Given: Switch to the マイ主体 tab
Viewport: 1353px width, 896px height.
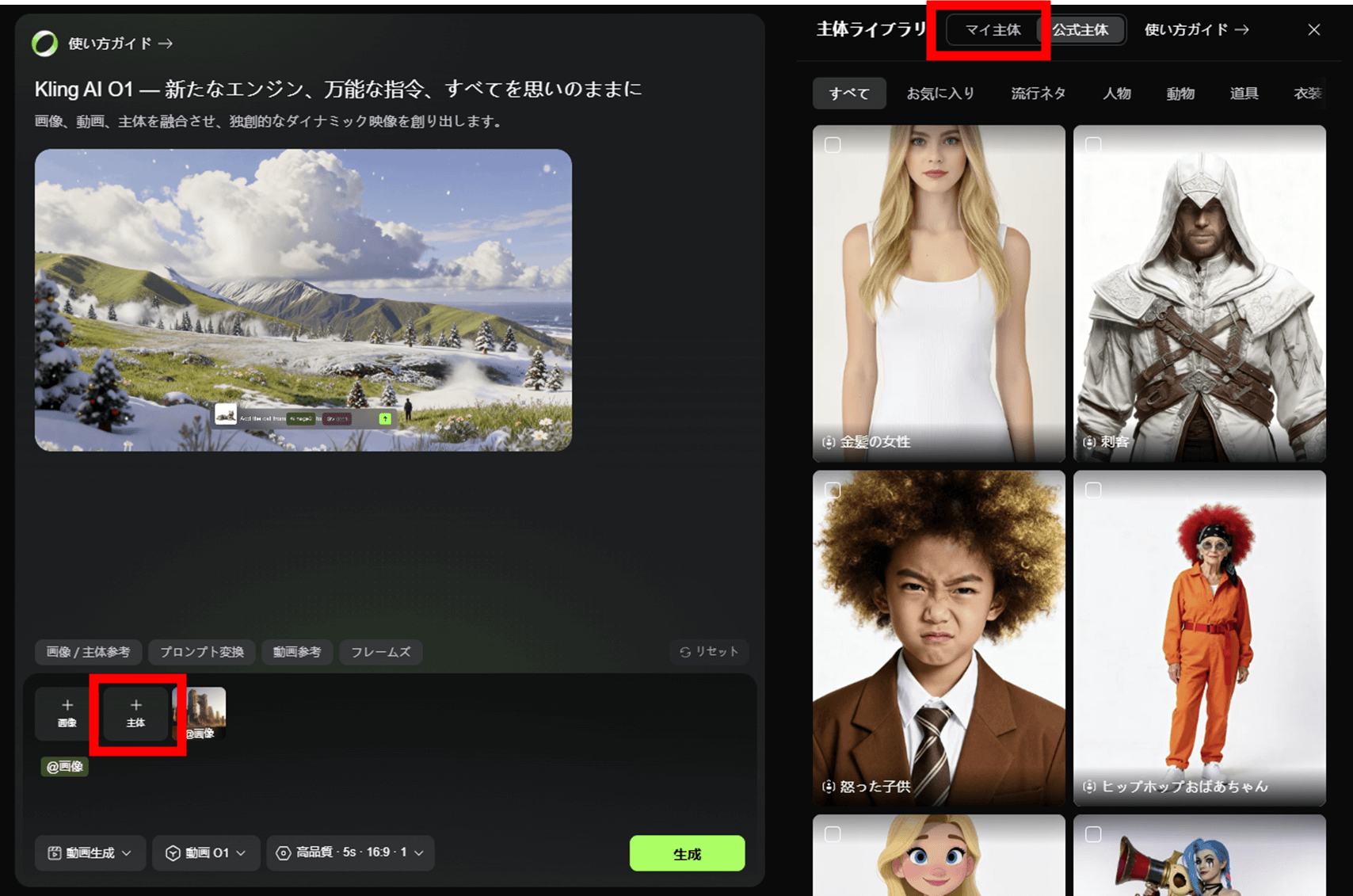Looking at the screenshot, I should click(993, 30).
